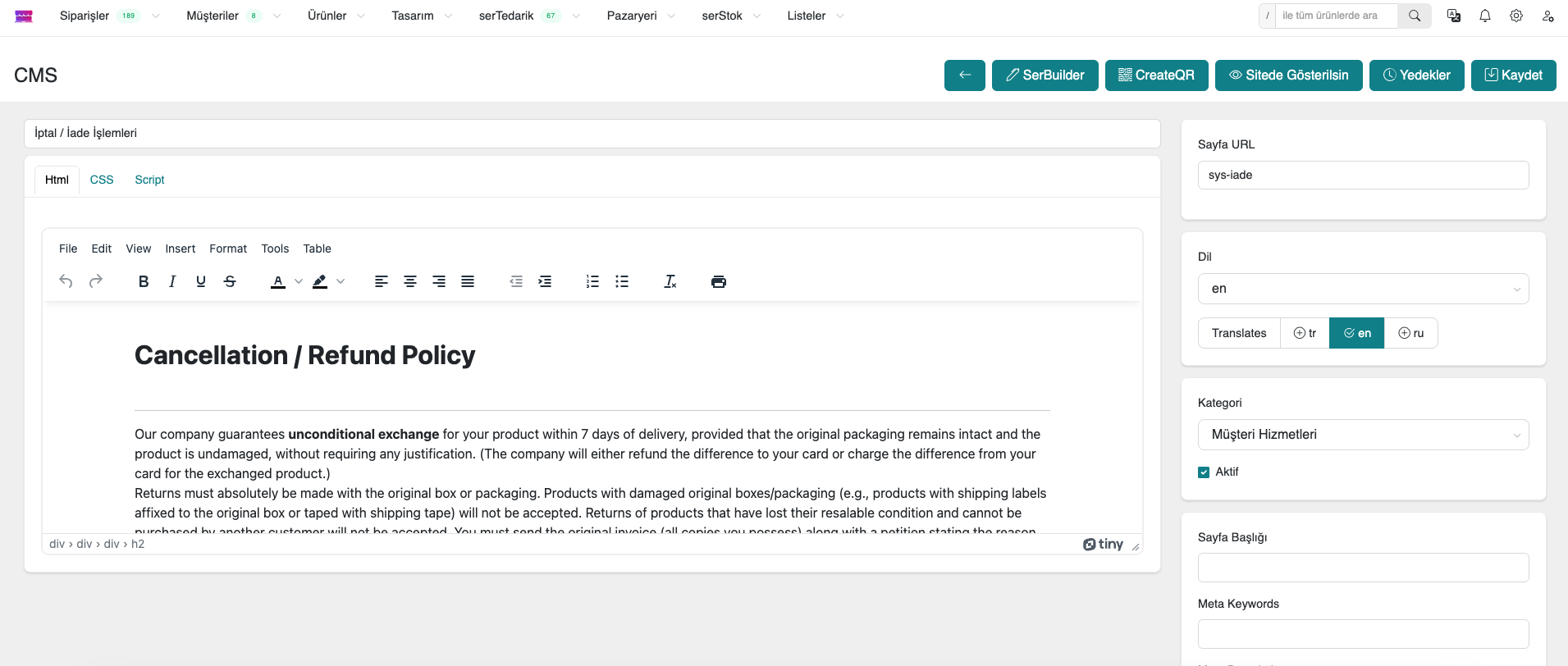Click the undo arrow icon
The width and height of the screenshot is (1568, 666).
[66, 281]
